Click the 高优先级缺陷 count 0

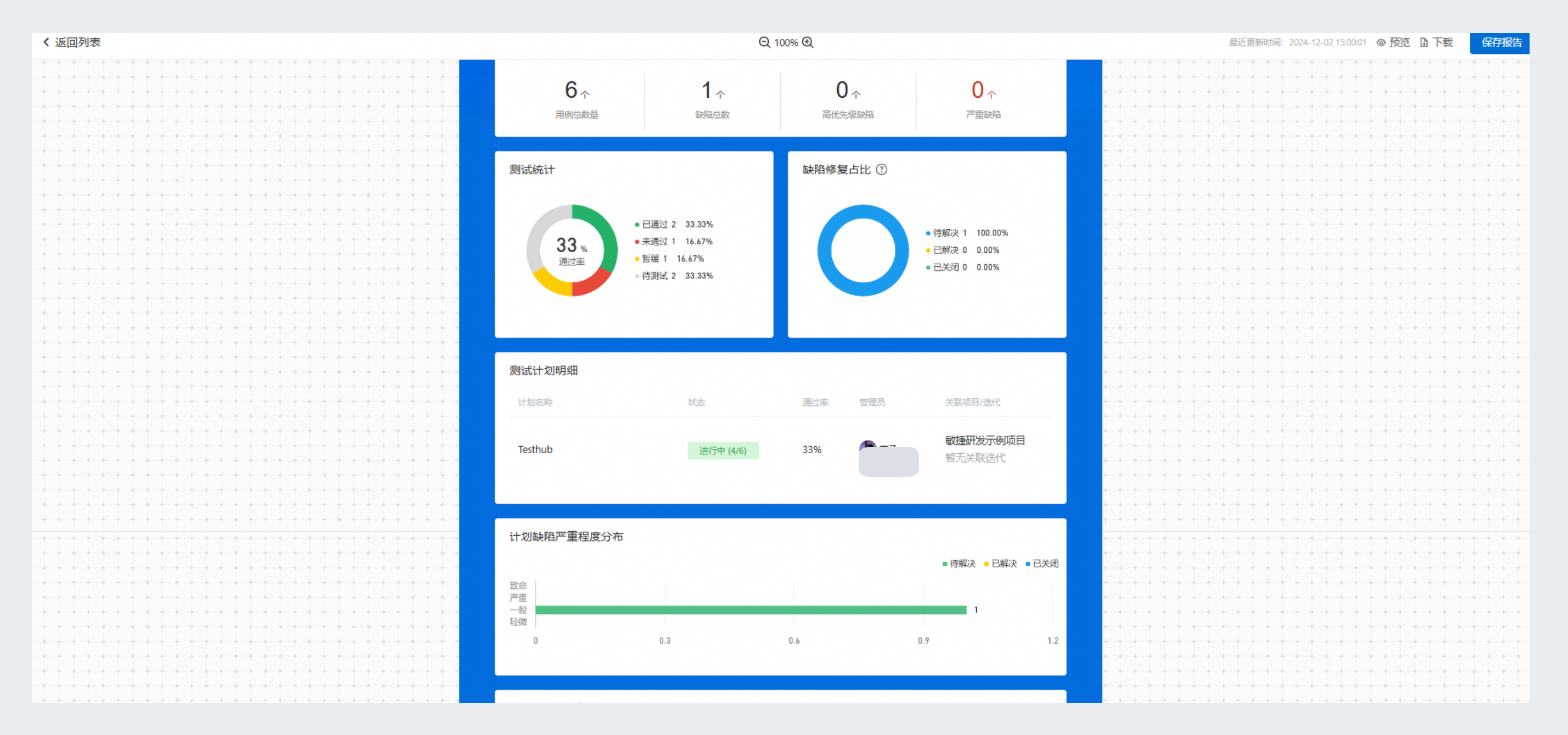point(842,90)
